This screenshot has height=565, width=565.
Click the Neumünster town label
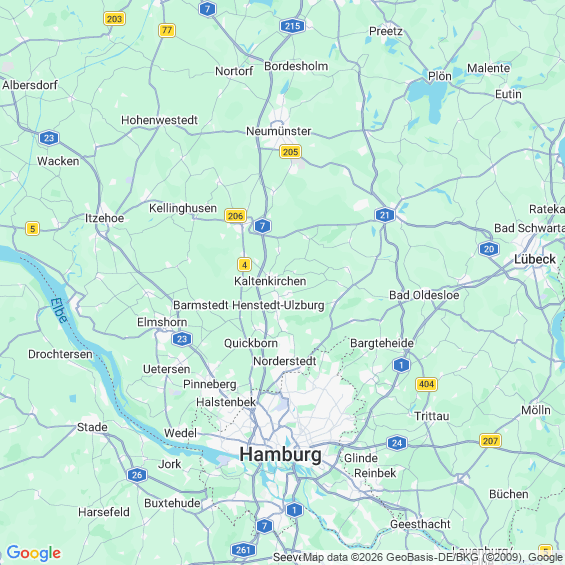[x=279, y=131]
